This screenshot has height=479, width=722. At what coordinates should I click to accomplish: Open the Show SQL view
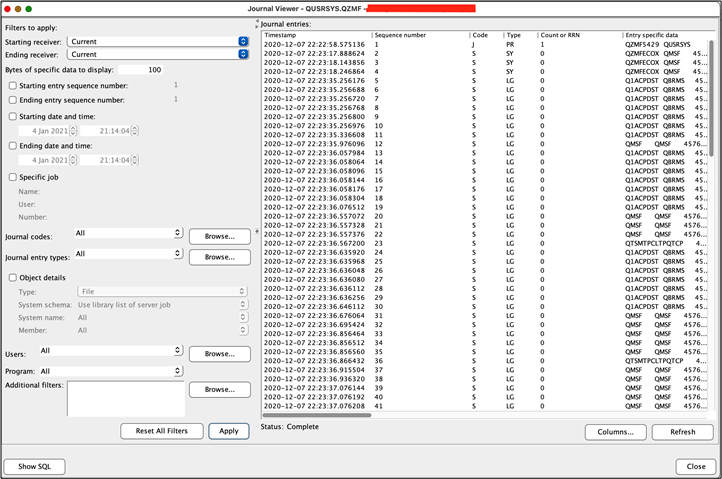pos(34,466)
